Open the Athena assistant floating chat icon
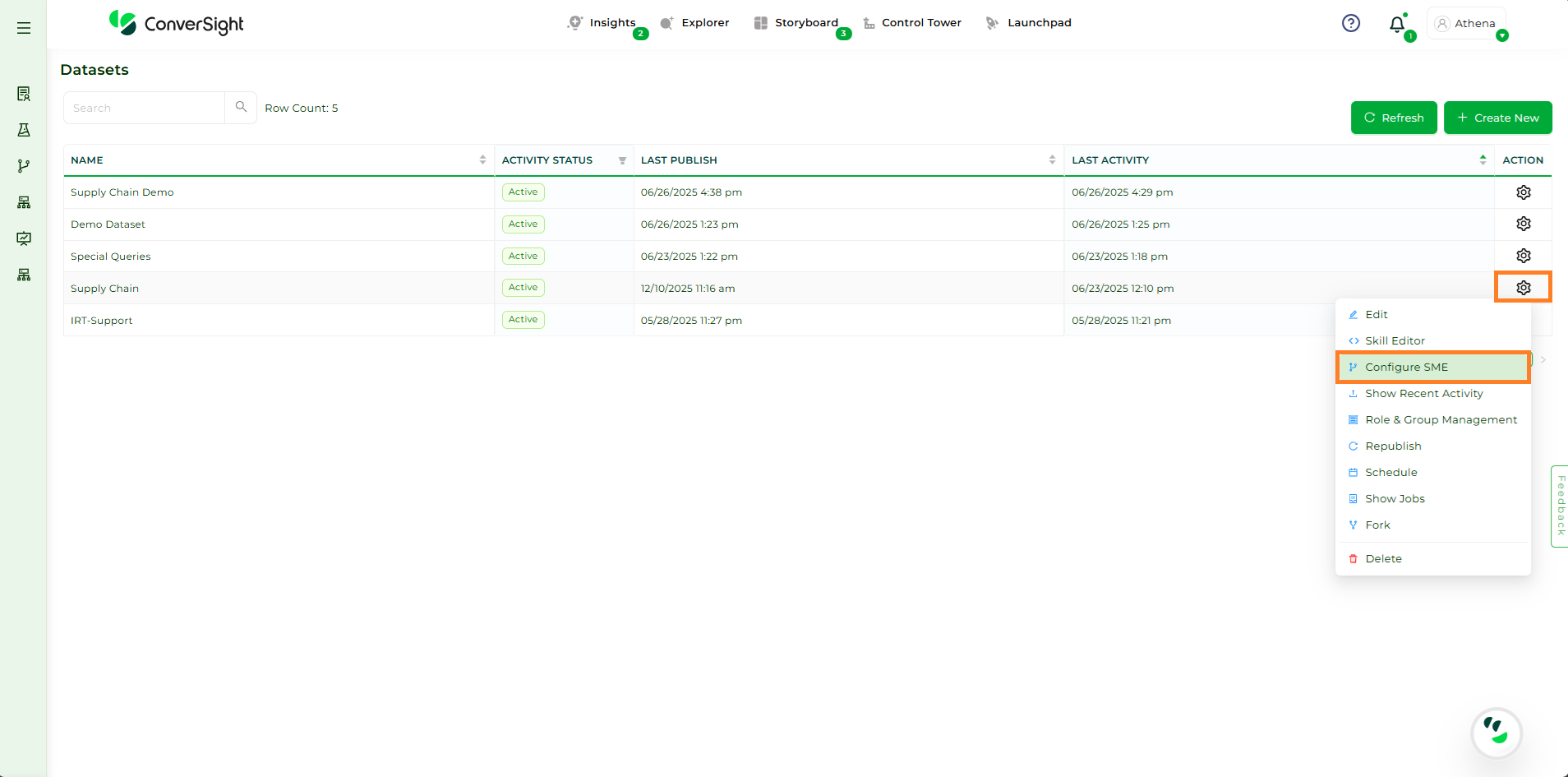Image resolution: width=1568 pixels, height=777 pixels. pyautogui.click(x=1496, y=732)
